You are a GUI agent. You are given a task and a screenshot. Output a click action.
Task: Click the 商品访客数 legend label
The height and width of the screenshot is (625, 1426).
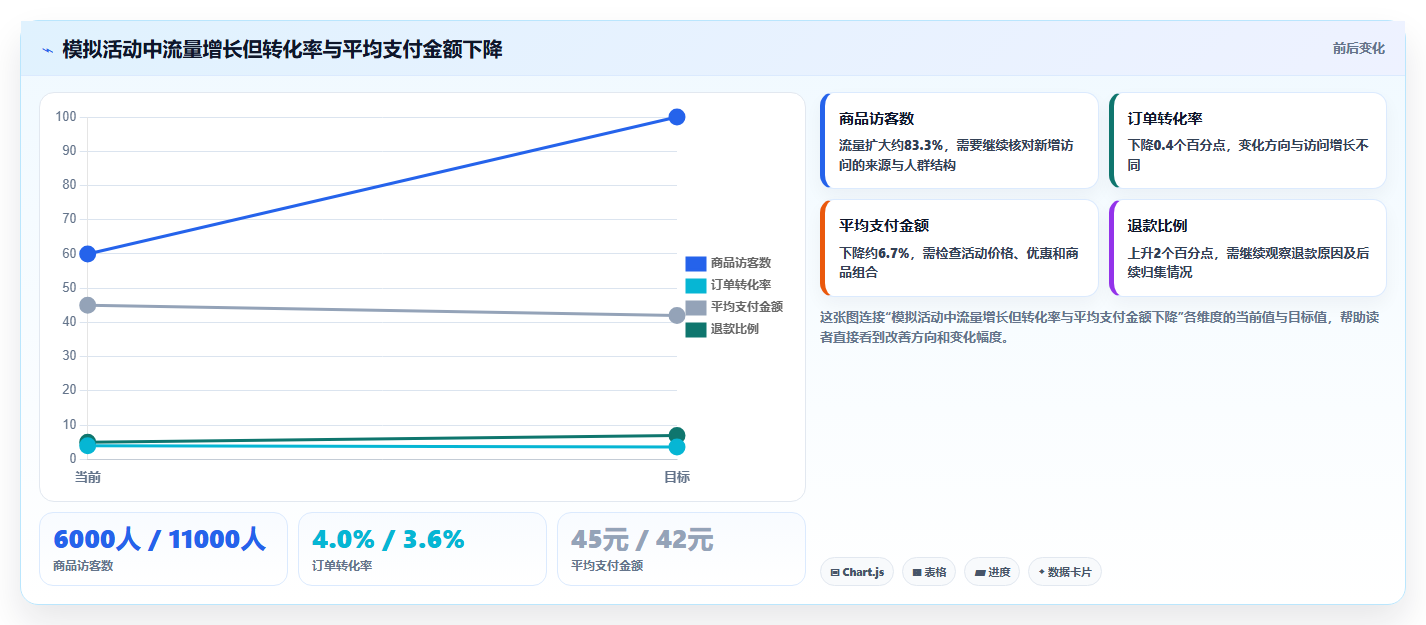pos(740,263)
